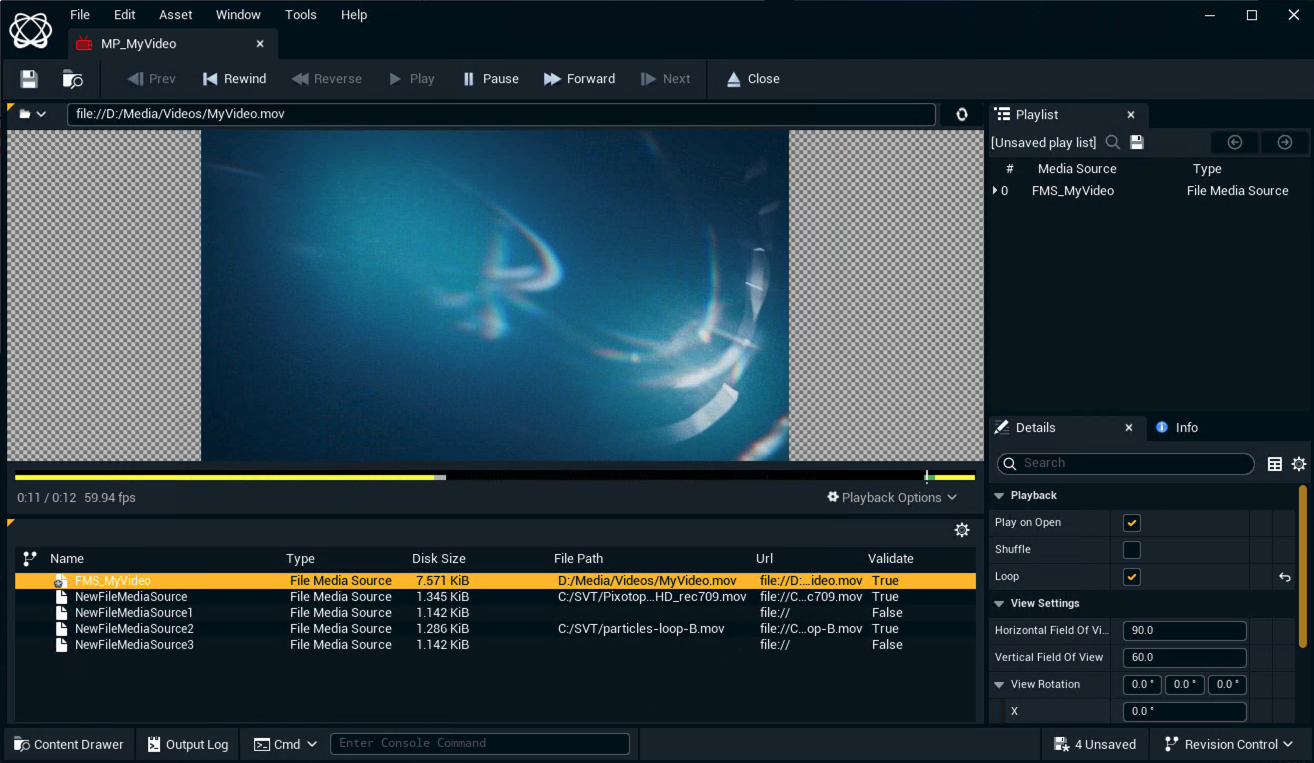Close the Details panel tab
The width and height of the screenshot is (1314, 763).
[x=1129, y=428]
